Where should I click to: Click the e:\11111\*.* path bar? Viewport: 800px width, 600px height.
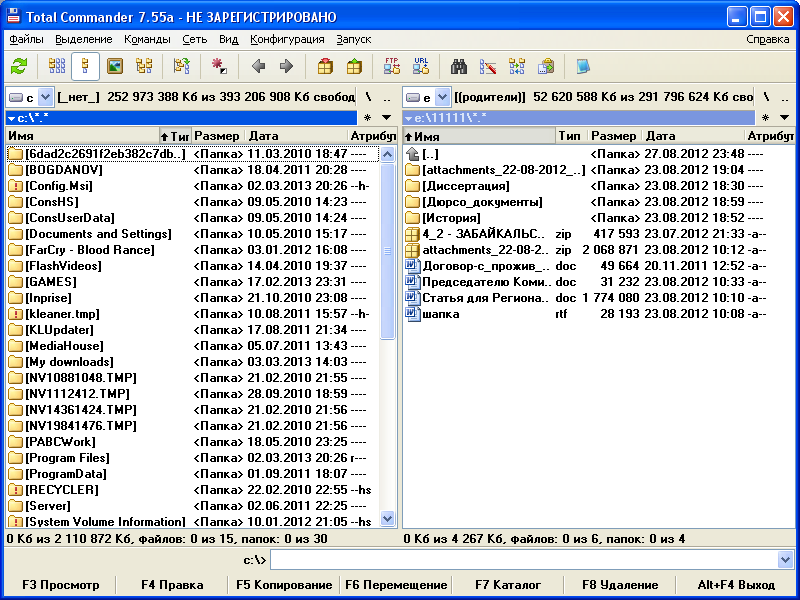pyautogui.click(x=579, y=118)
